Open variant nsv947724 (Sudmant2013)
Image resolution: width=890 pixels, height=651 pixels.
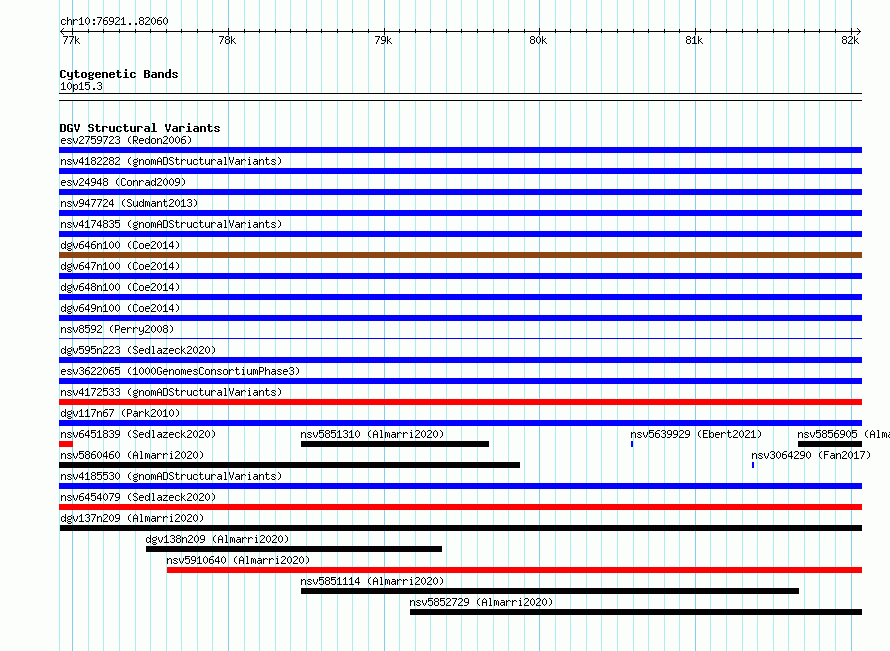click(129, 203)
